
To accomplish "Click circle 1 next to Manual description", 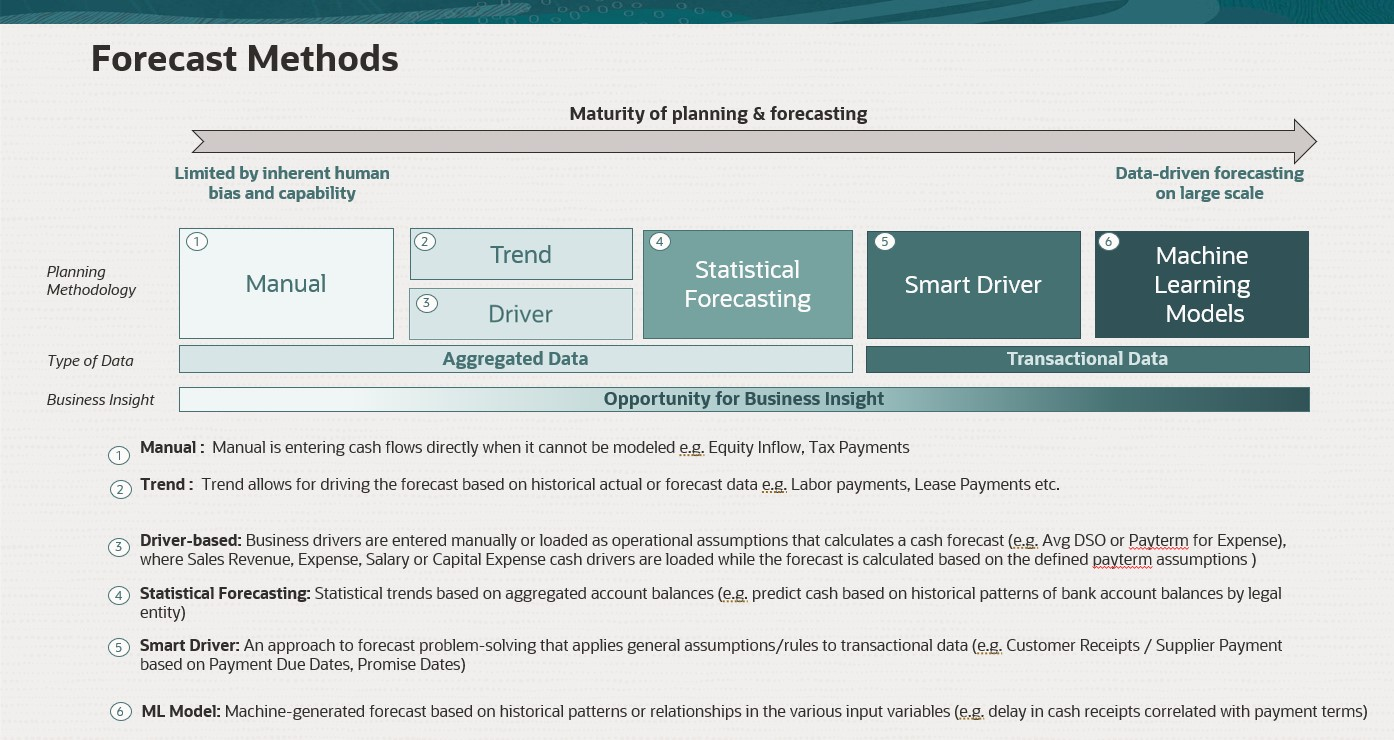I will click(x=119, y=455).
